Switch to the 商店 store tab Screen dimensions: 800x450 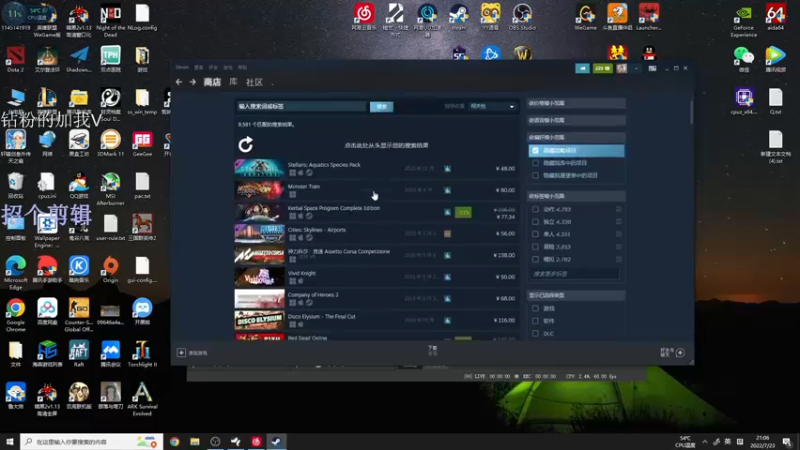(x=212, y=82)
